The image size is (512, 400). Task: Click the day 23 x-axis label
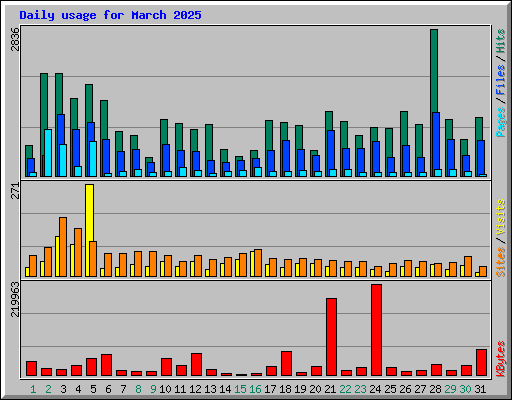tap(360, 389)
